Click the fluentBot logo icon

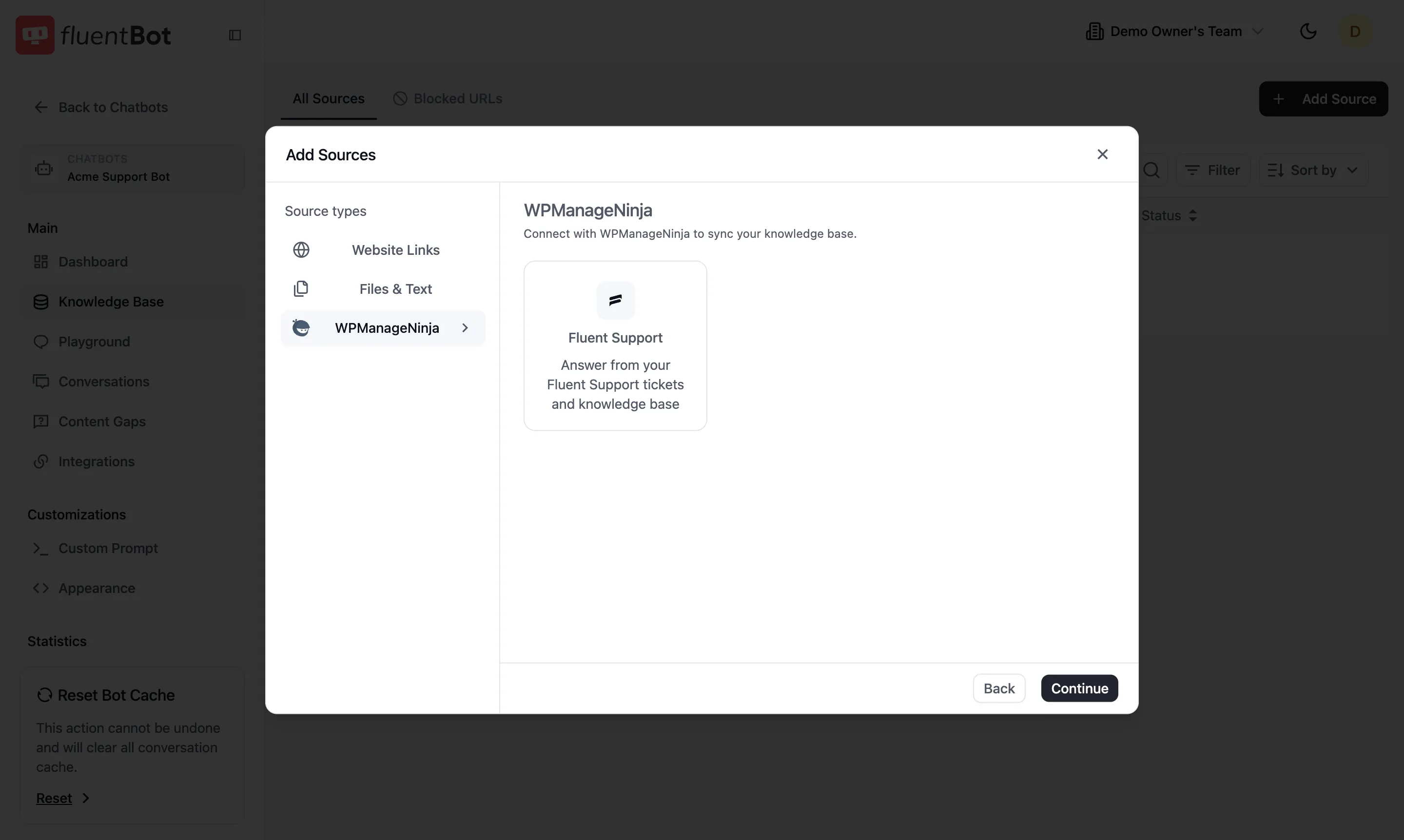click(35, 35)
